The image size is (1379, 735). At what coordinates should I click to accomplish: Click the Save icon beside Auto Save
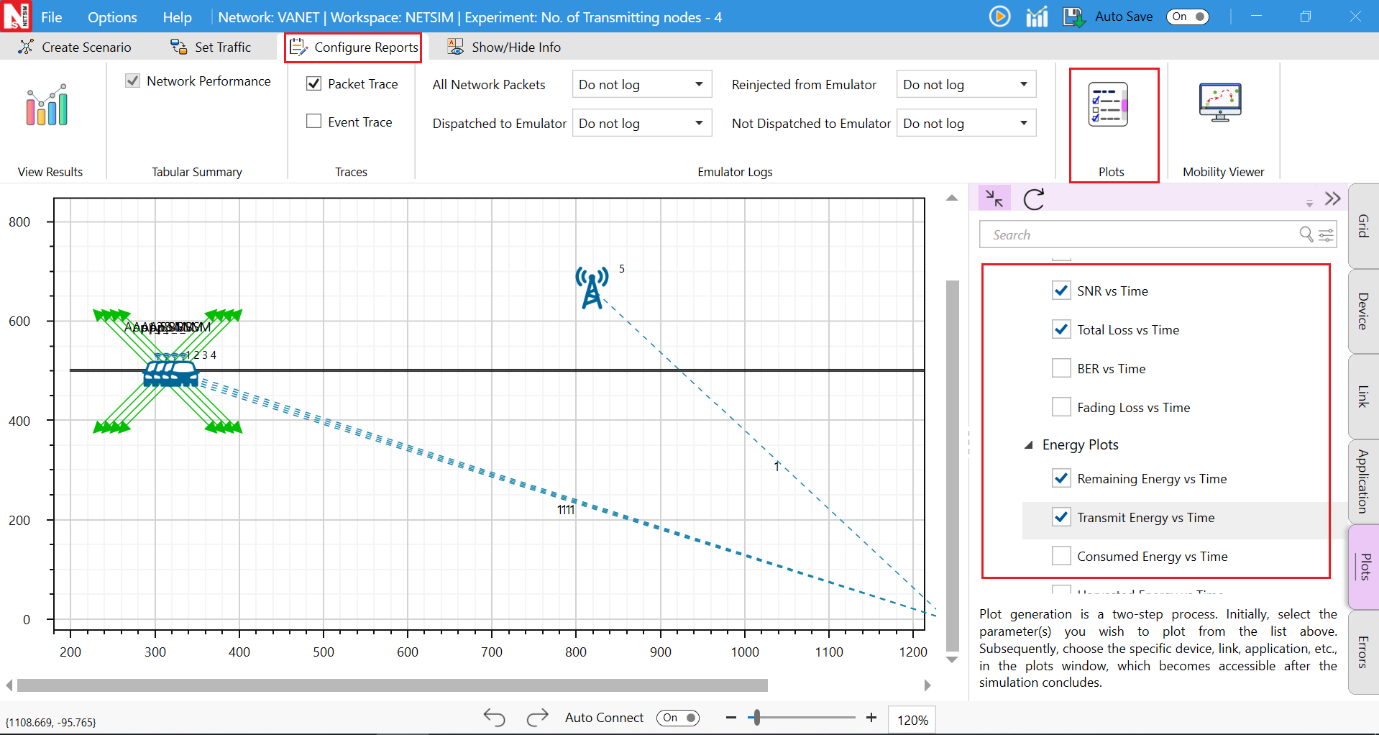(x=1074, y=16)
